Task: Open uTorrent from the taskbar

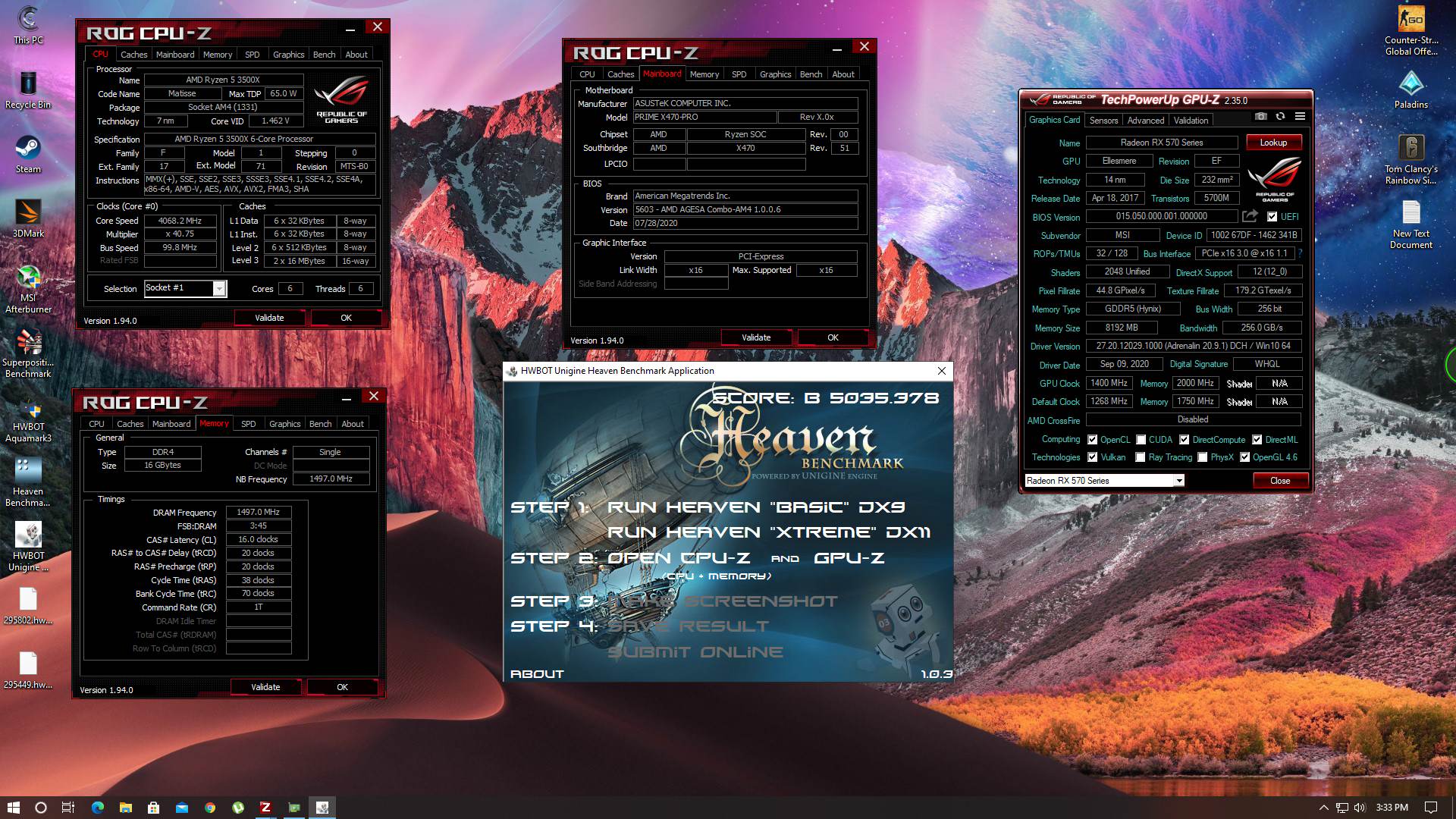Action: click(238, 808)
